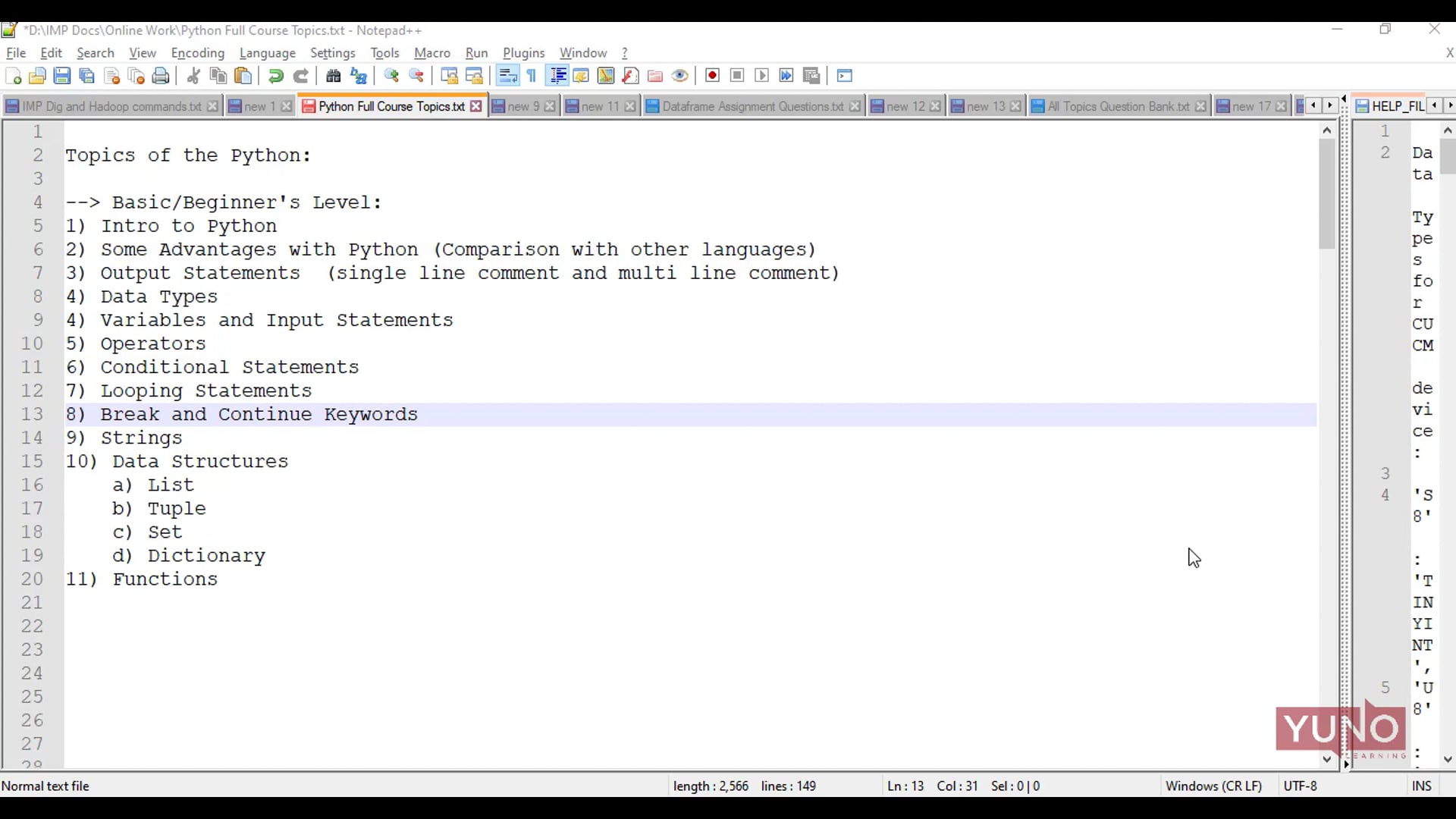Toggle synchronize vertical scrolling icon
The width and height of the screenshot is (1456, 819).
[449, 76]
